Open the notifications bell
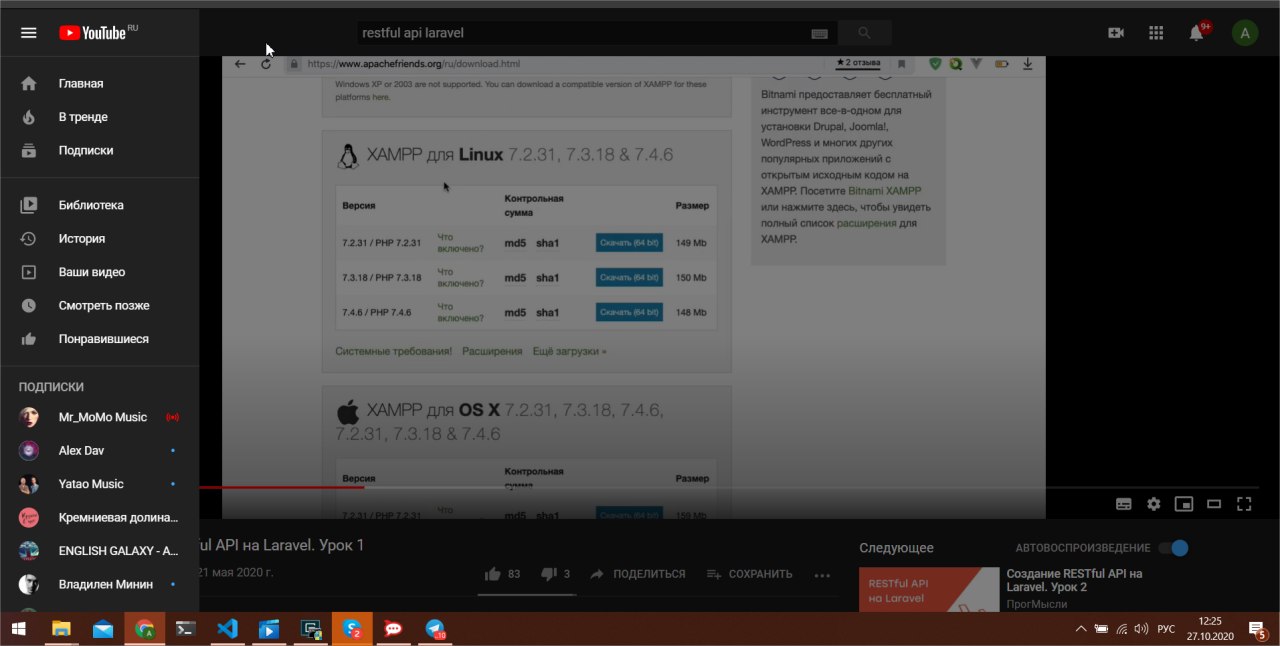Image resolution: width=1280 pixels, height=646 pixels. [x=1197, y=33]
